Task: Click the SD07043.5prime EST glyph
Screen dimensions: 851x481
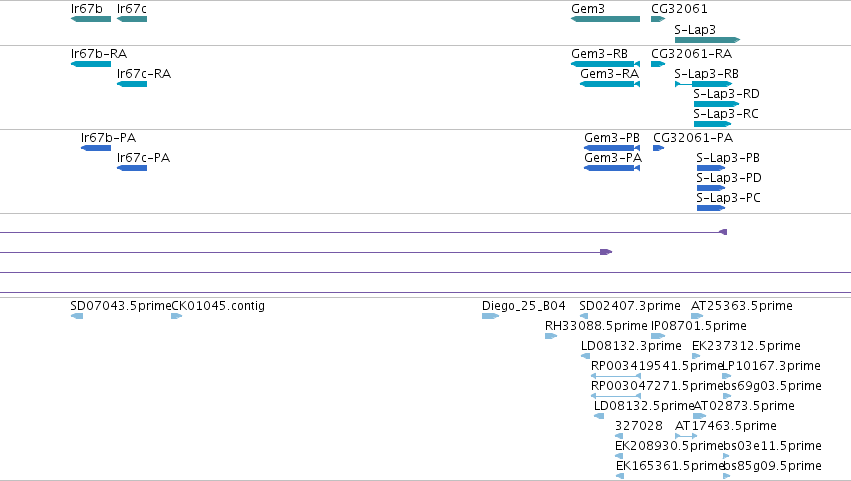Action: [77, 316]
